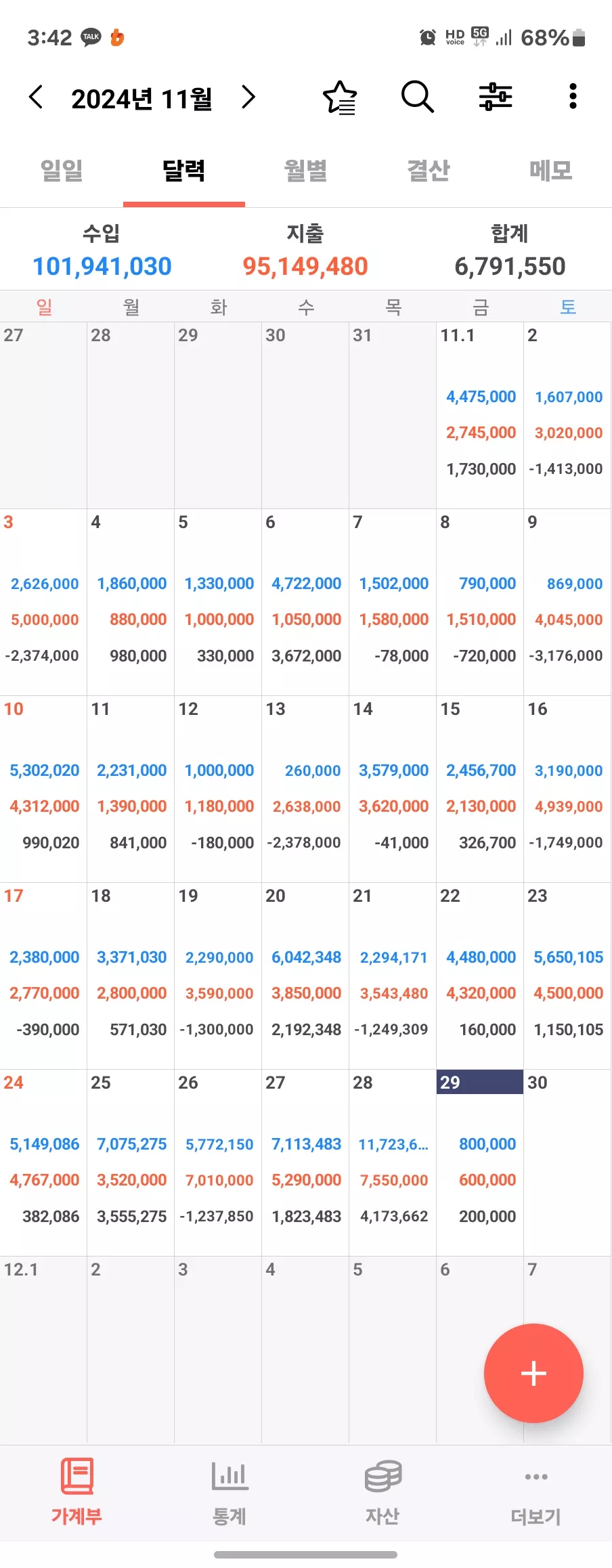
Task: Go to next month arrow
Action: tap(248, 97)
